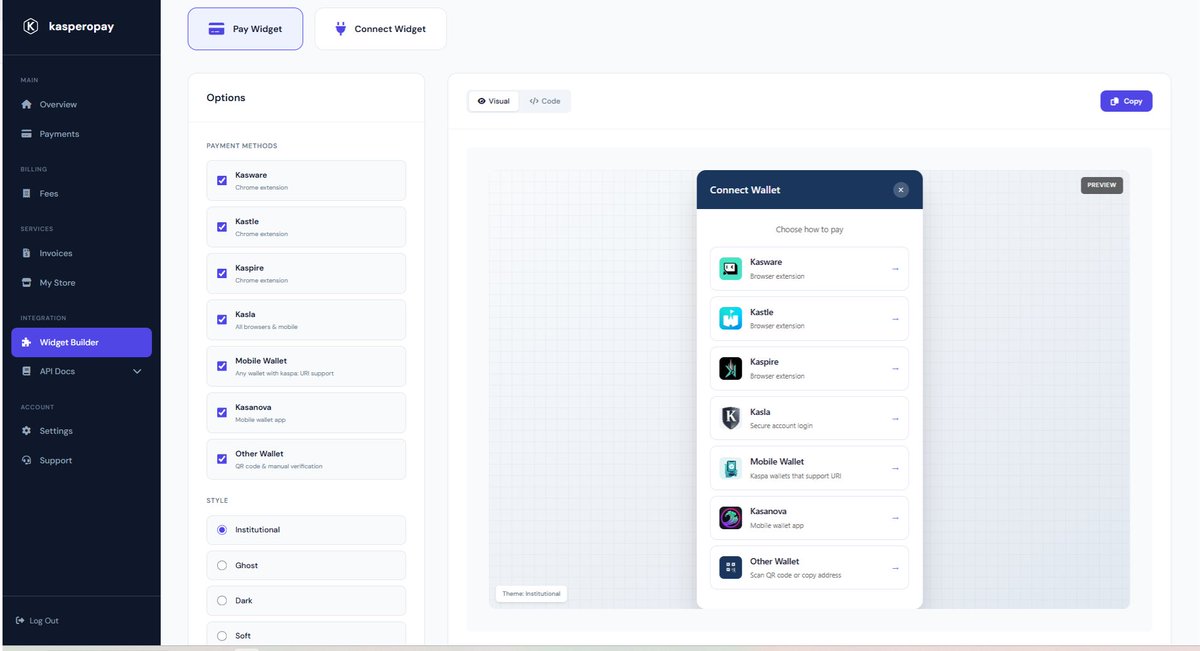Click the Copy button
This screenshot has width=1200, height=651.
1126,101
